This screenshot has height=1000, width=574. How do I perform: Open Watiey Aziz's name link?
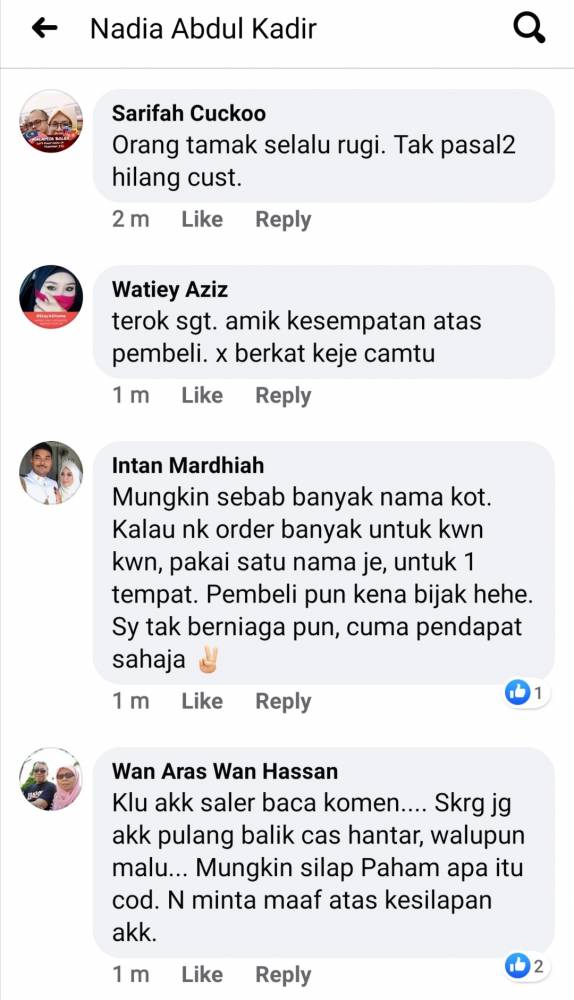[x=170, y=290]
